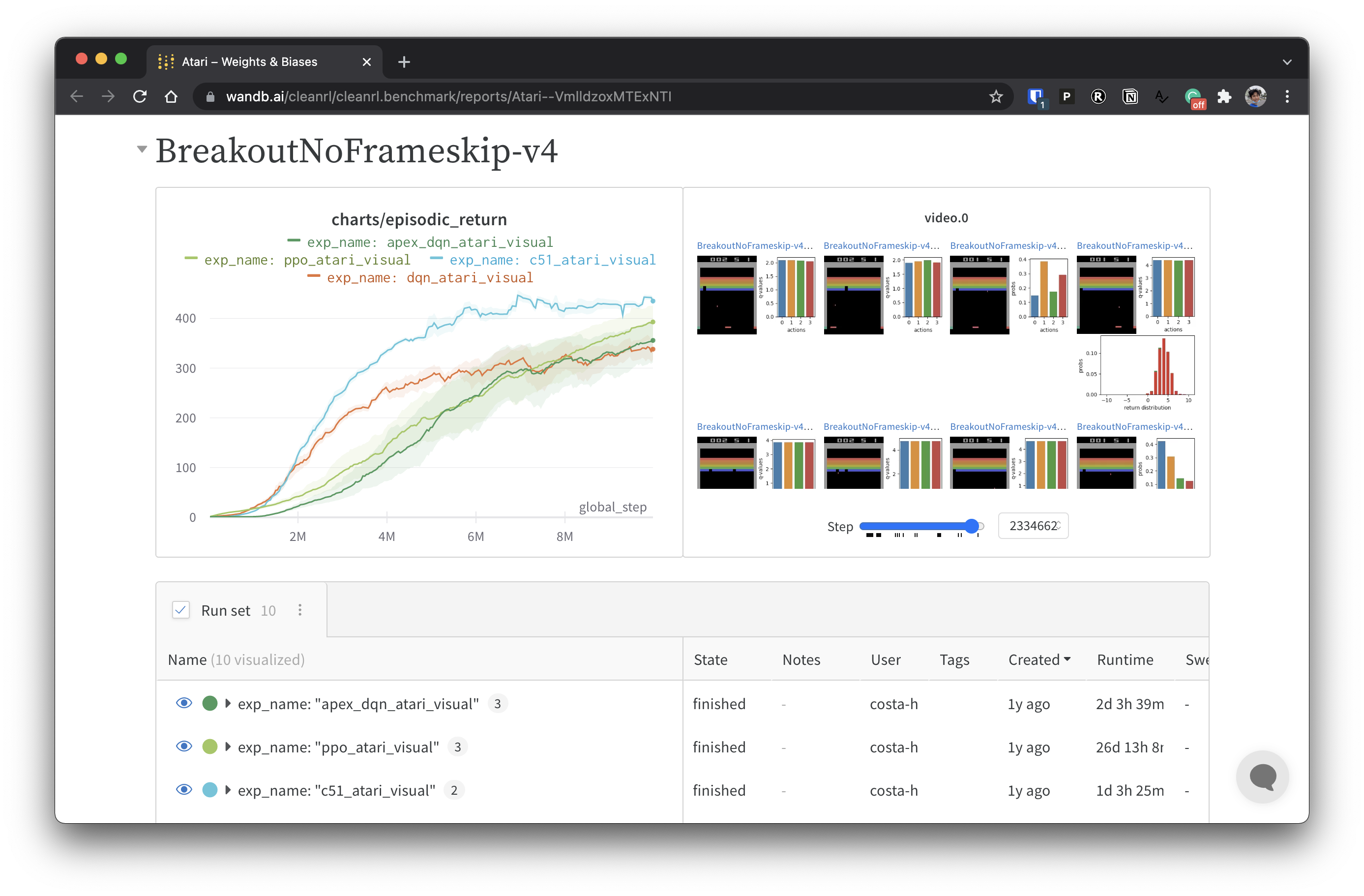Open the Notion web clipper extension

click(1129, 96)
